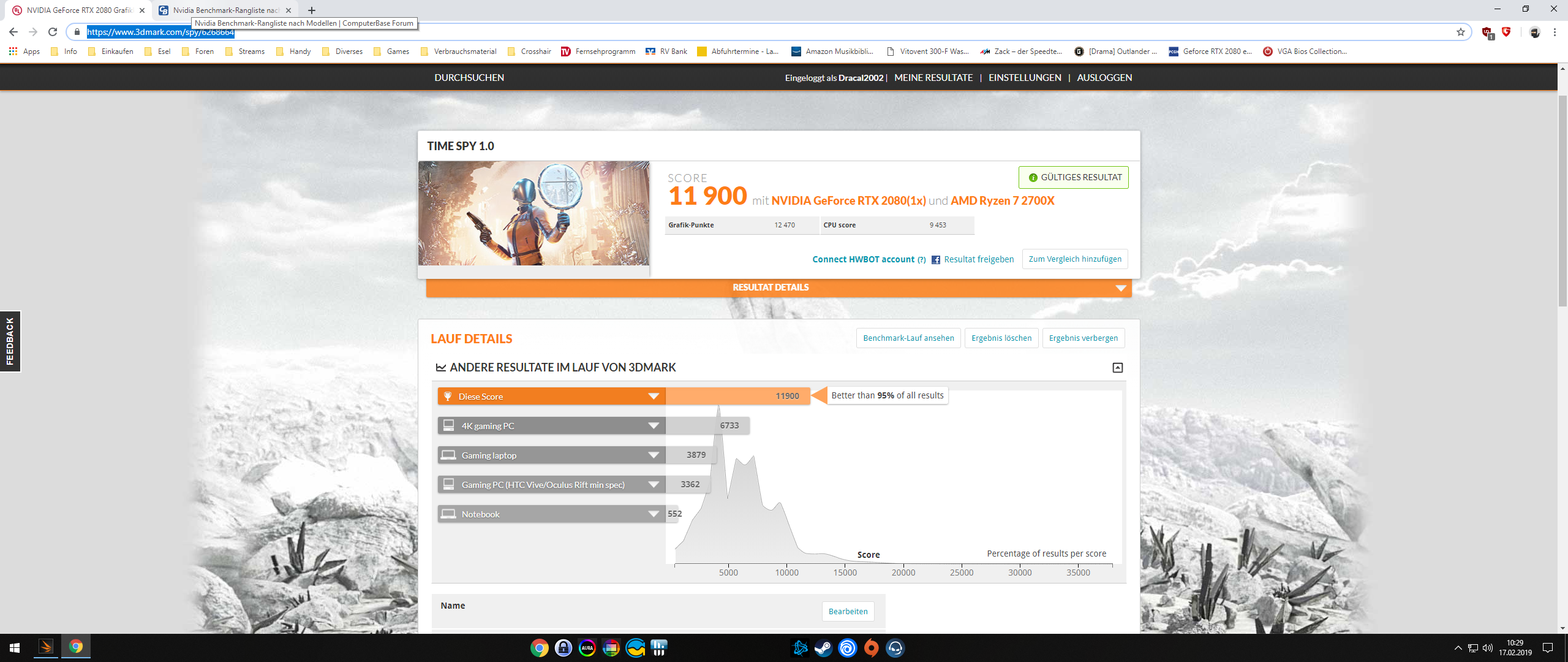Bookmark page with star icon
The height and width of the screenshot is (662, 1568).
[x=1461, y=32]
